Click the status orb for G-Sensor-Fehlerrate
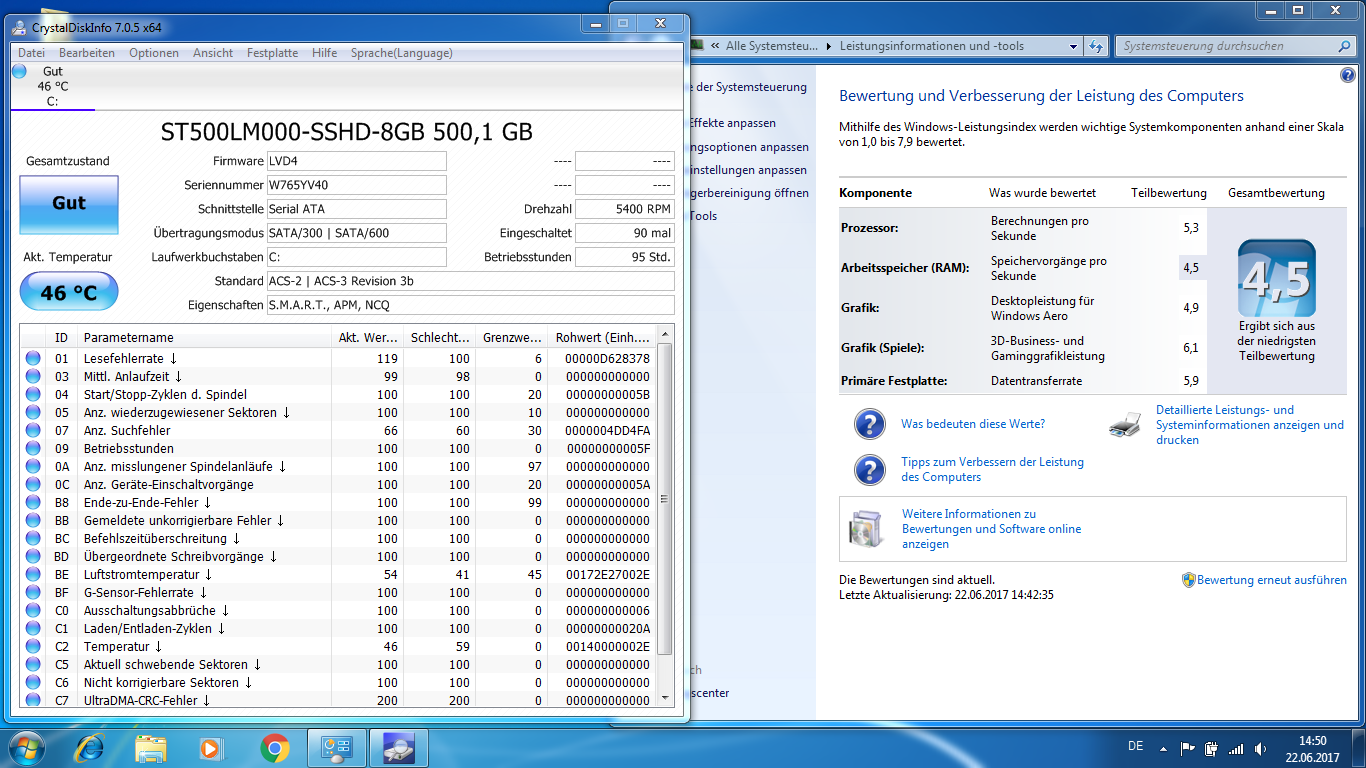The width and height of the screenshot is (1366, 768). [33, 592]
